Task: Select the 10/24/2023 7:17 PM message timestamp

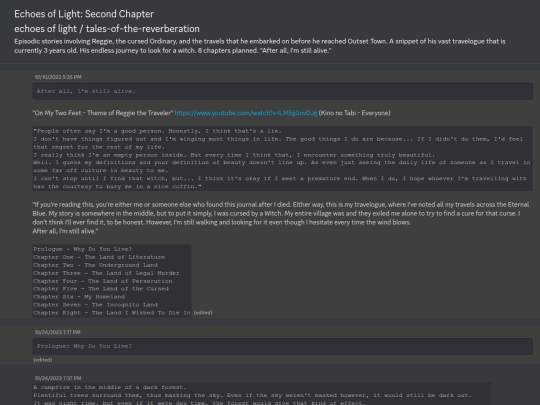Action: click(x=57, y=332)
